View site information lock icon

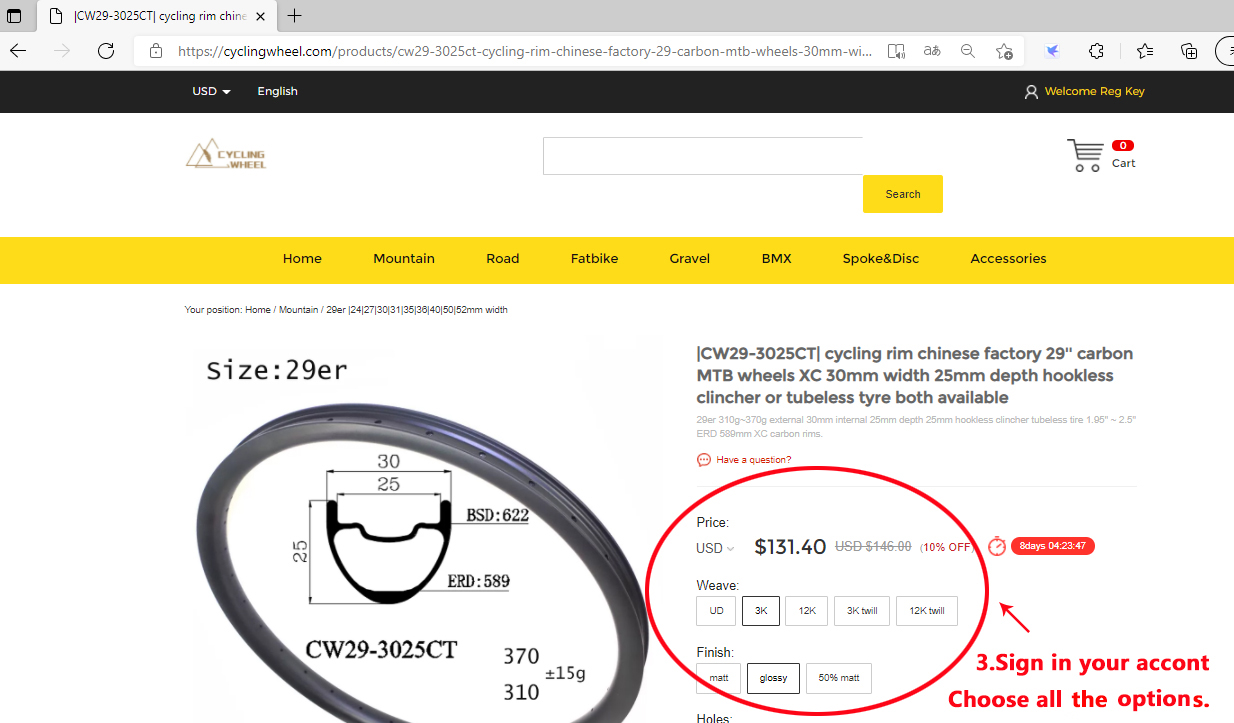click(155, 51)
